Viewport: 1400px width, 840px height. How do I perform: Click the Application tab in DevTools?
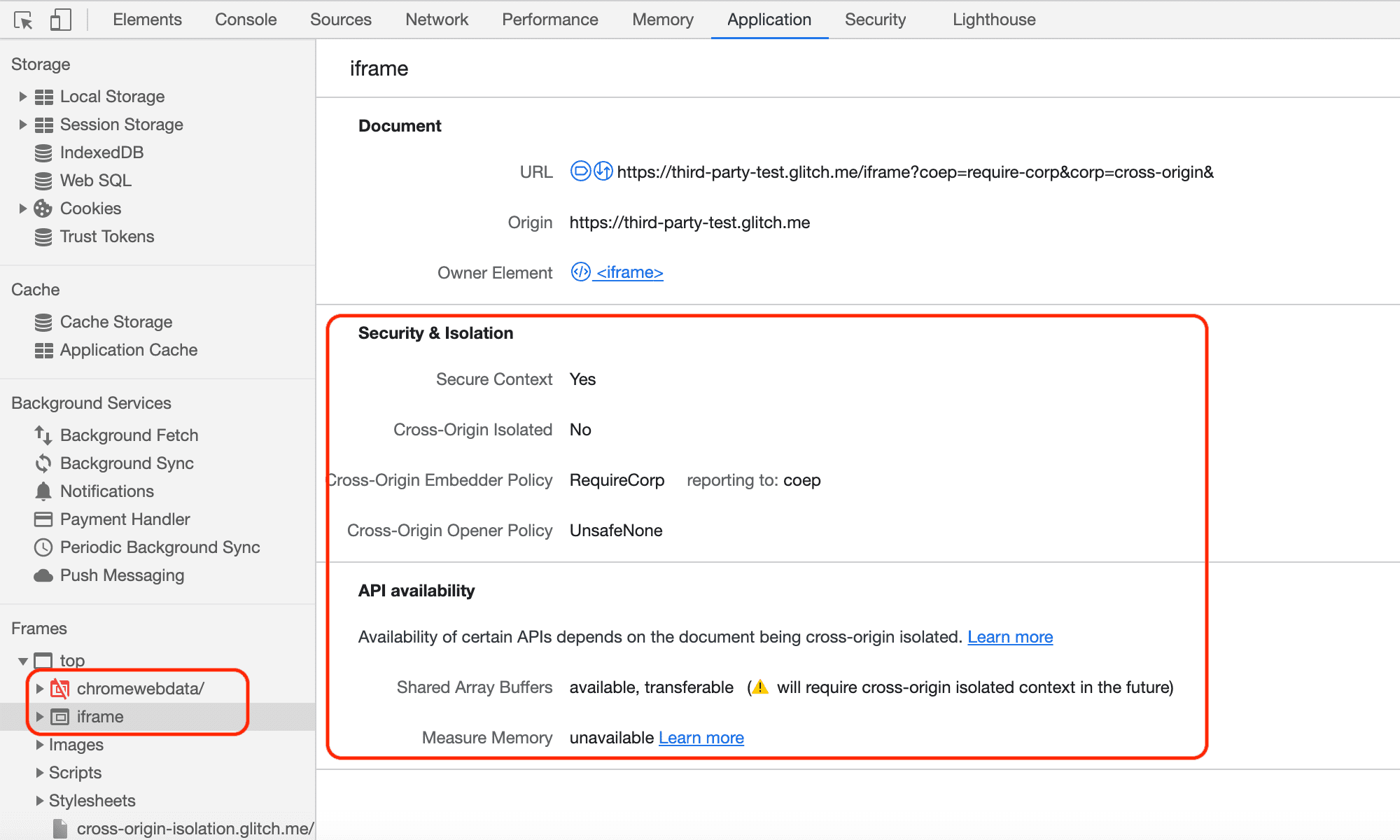768,18
